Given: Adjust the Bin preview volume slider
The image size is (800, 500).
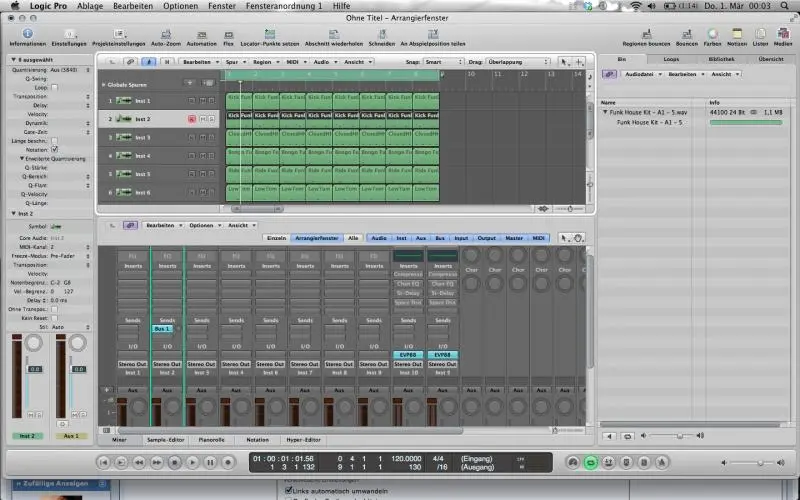Looking at the screenshot, I should (680, 436).
